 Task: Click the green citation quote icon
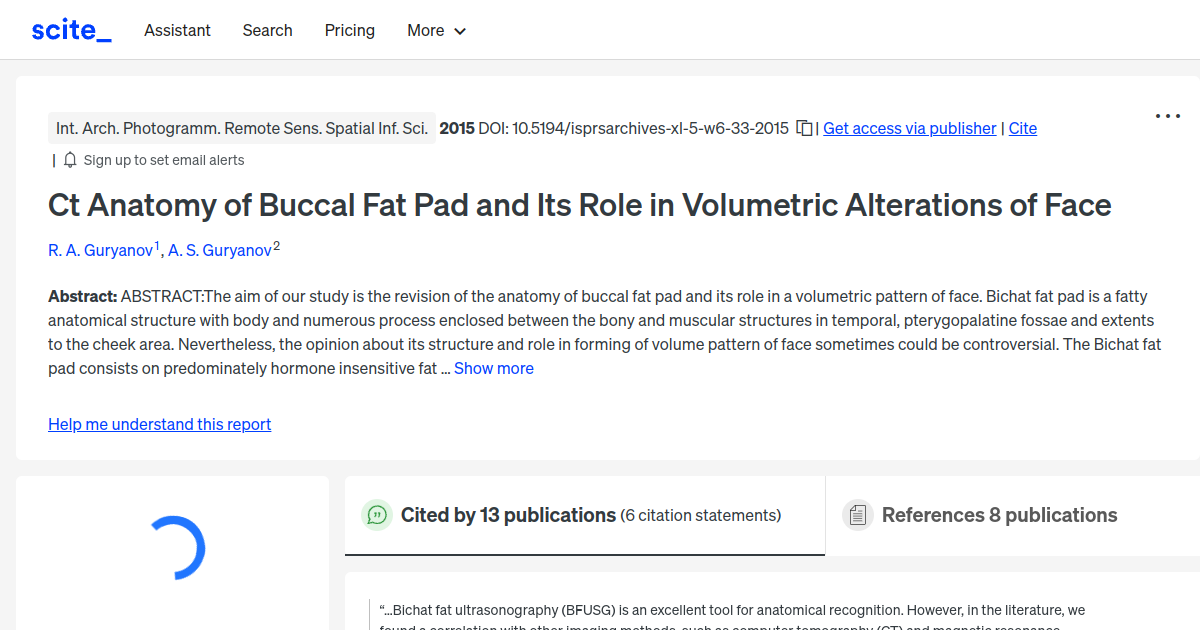377,514
